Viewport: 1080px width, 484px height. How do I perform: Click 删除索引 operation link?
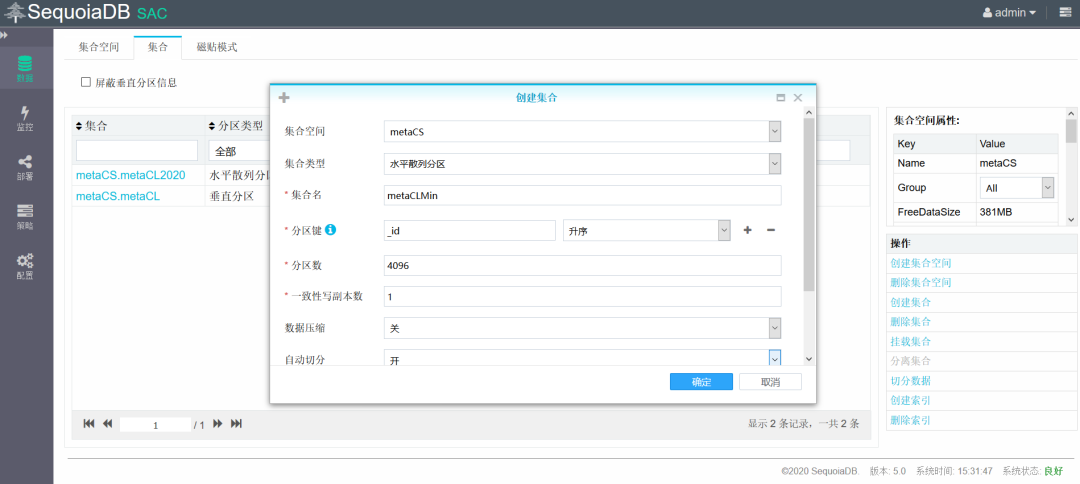[x=911, y=420]
